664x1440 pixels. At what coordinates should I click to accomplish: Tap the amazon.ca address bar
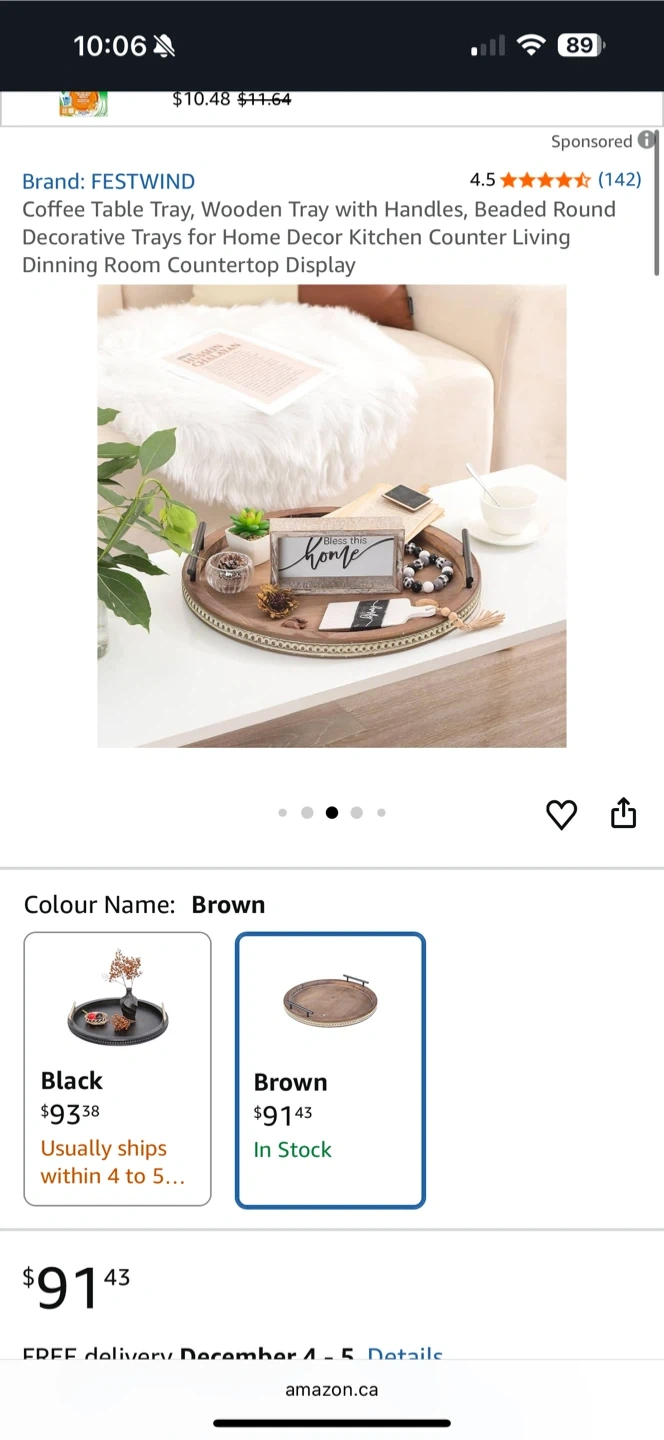[x=332, y=1389]
